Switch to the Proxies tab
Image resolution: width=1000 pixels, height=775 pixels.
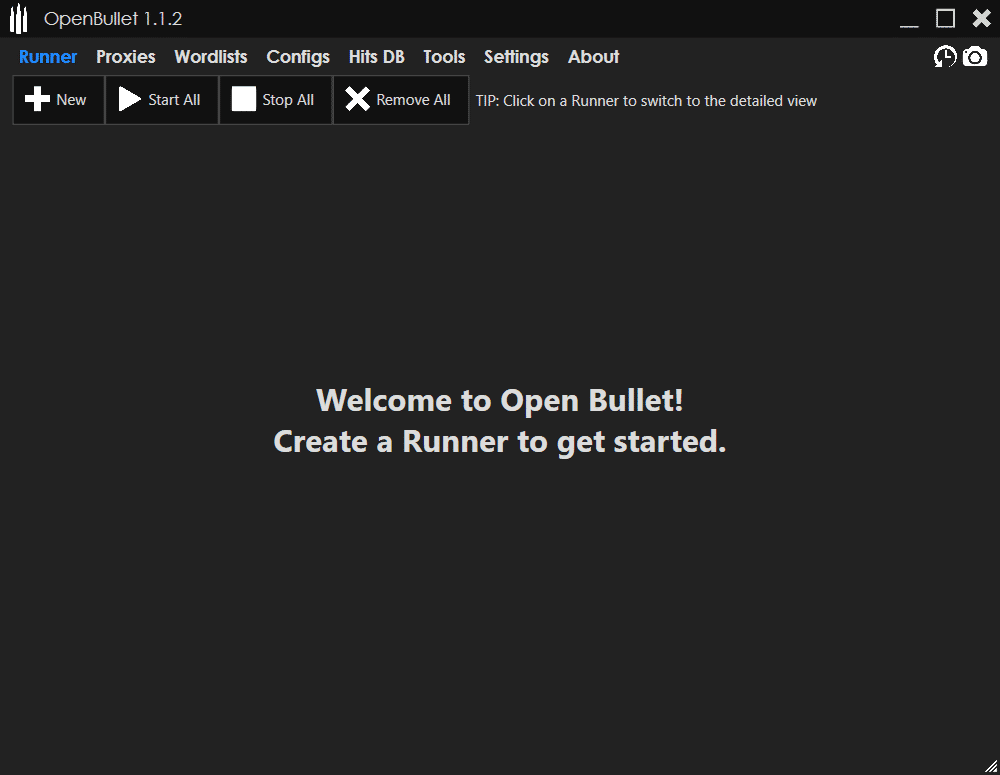126,57
